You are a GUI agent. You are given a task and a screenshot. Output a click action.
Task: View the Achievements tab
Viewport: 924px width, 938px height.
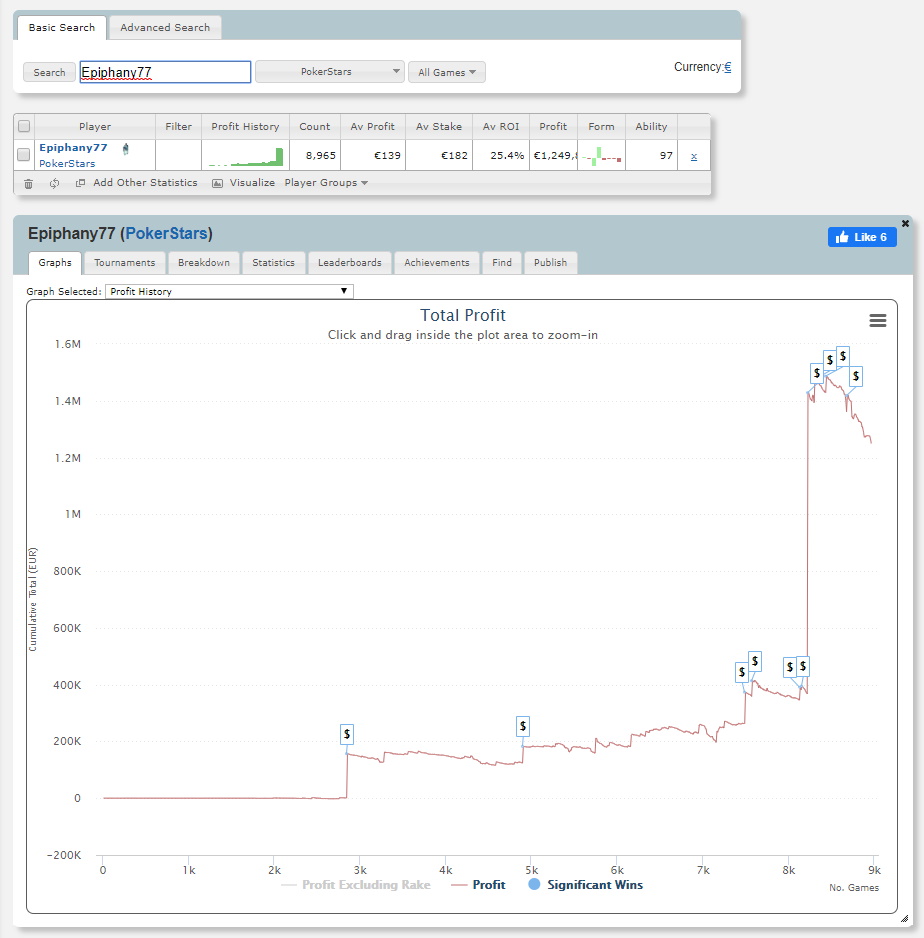click(x=437, y=263)
